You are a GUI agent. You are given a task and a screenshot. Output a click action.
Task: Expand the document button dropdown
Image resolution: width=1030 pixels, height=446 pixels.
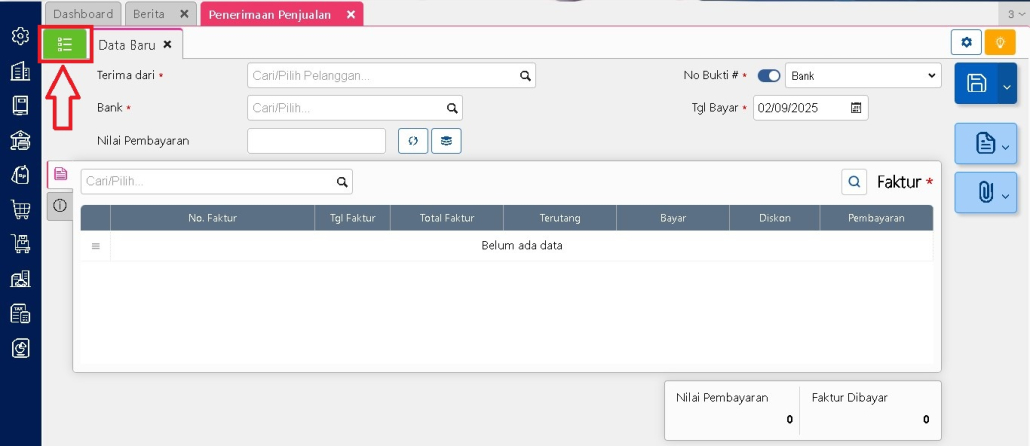coord(1005,146)
